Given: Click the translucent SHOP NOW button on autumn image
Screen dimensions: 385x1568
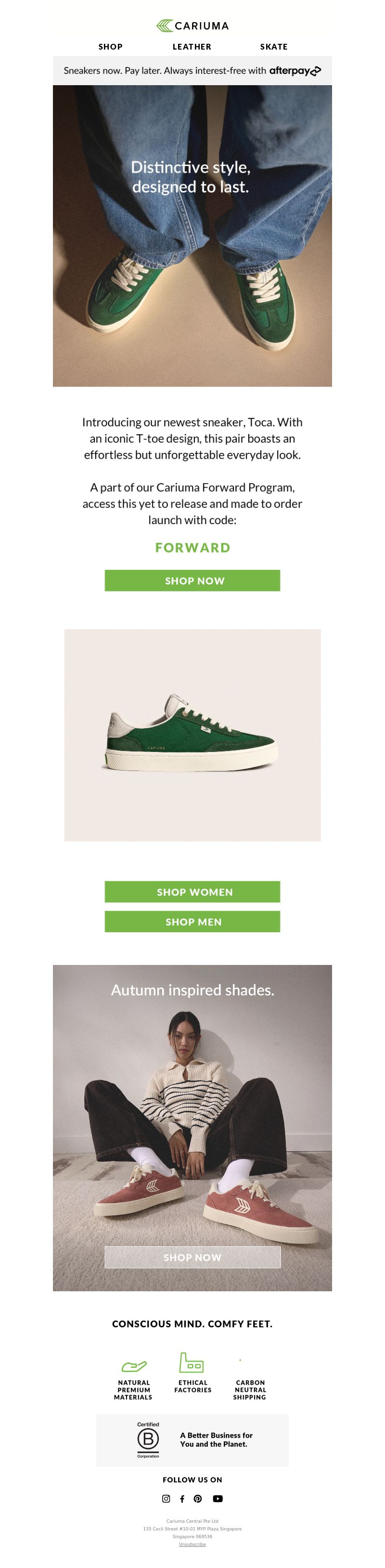Looking at the screenshot, I should pyautogui.click(x=192, y=1257).
